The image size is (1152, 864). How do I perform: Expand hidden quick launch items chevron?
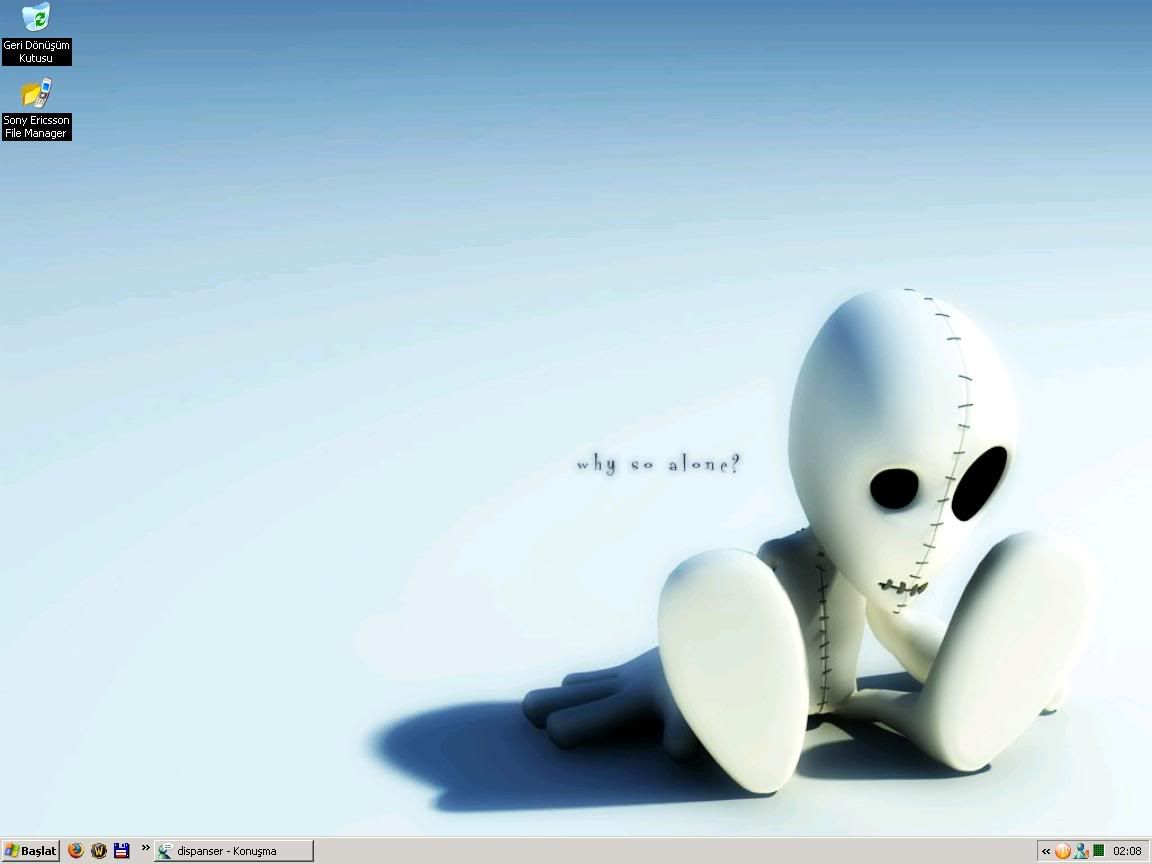point(145,848)
